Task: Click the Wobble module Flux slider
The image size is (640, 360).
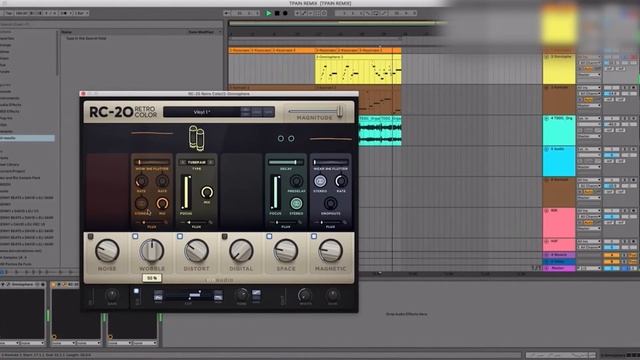Action: pyautogui.click(x=151, y=222)
